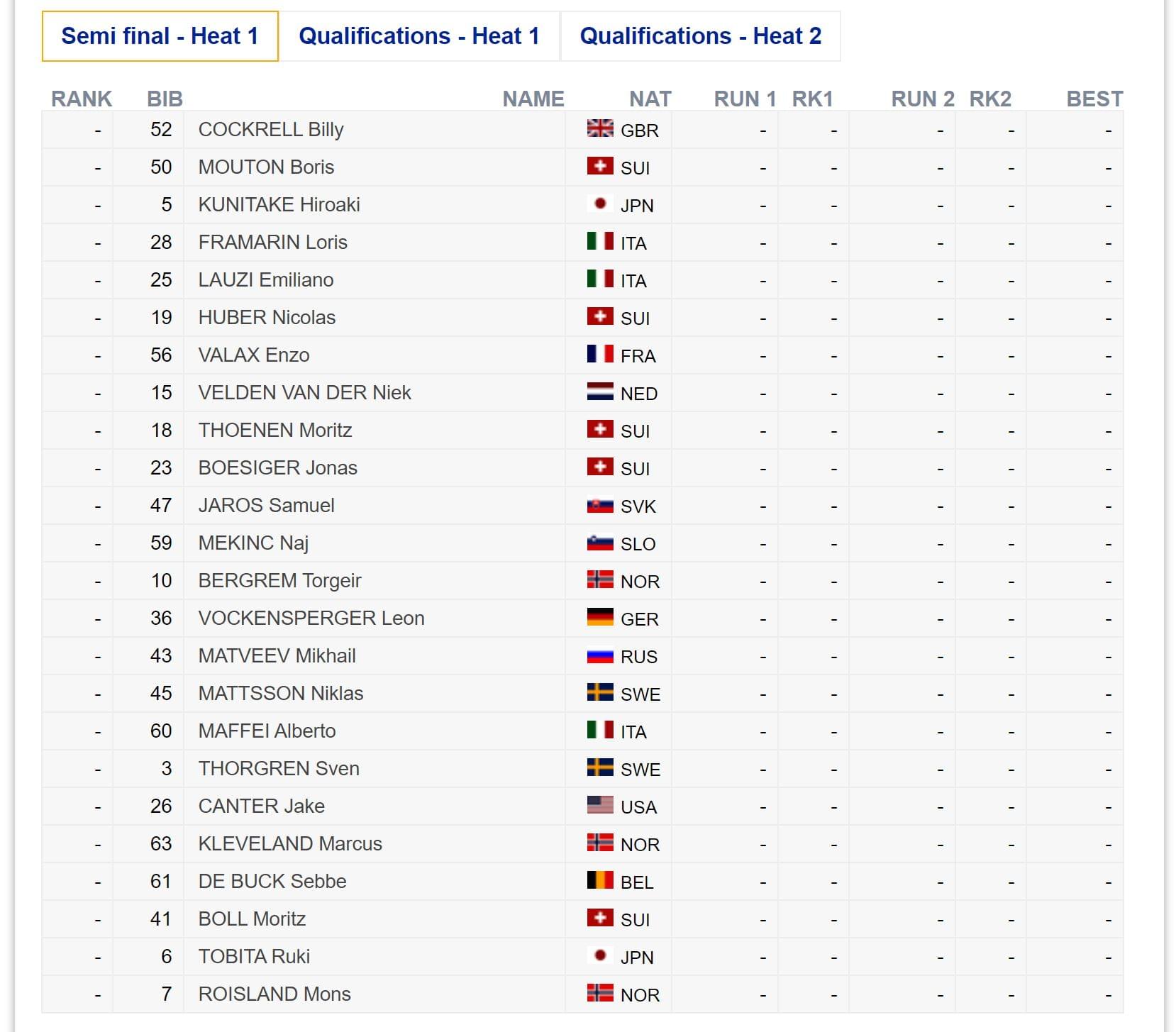Click the Belgian flag beside DE BUCK Sebbe

pyautogui.click(x=600, y=880)
